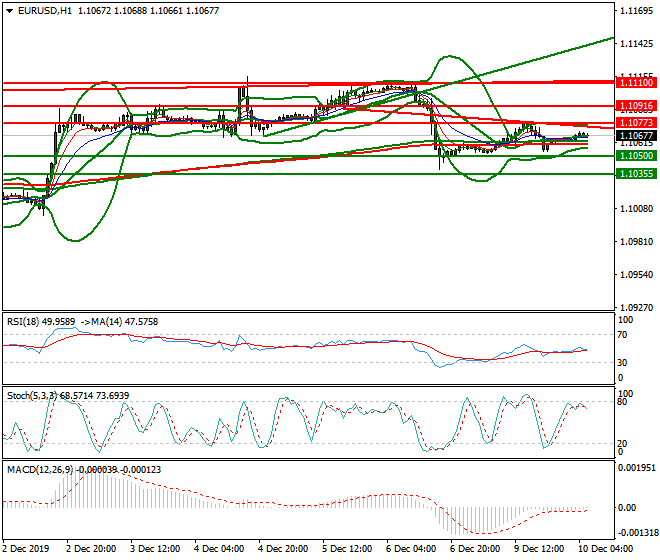
Task: Click the 4 Dec 20:00 time label
Action: point(283,549)
